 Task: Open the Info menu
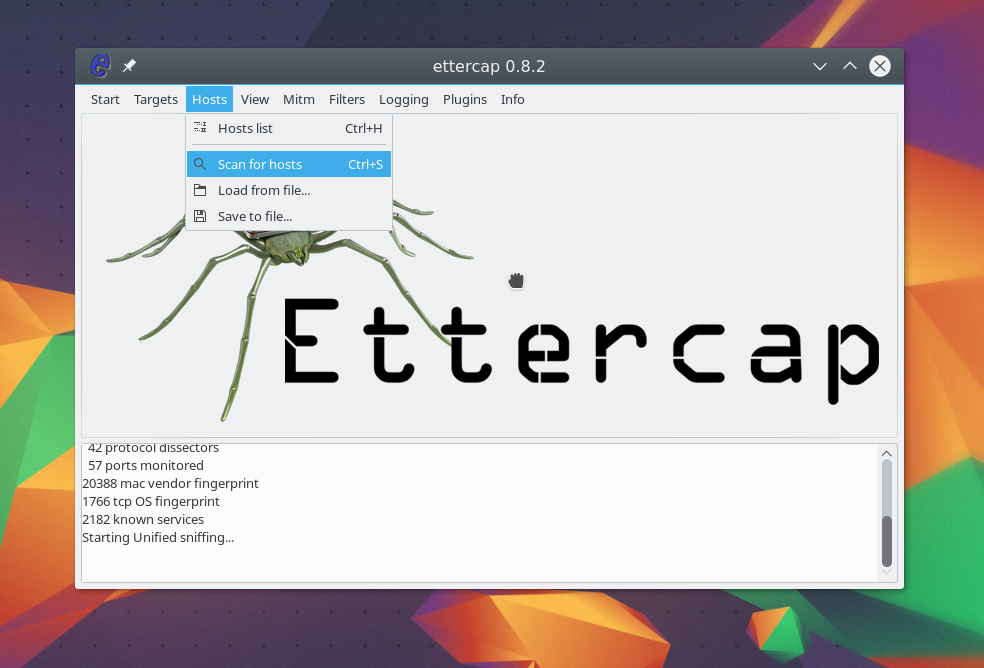tap(513, 99)
